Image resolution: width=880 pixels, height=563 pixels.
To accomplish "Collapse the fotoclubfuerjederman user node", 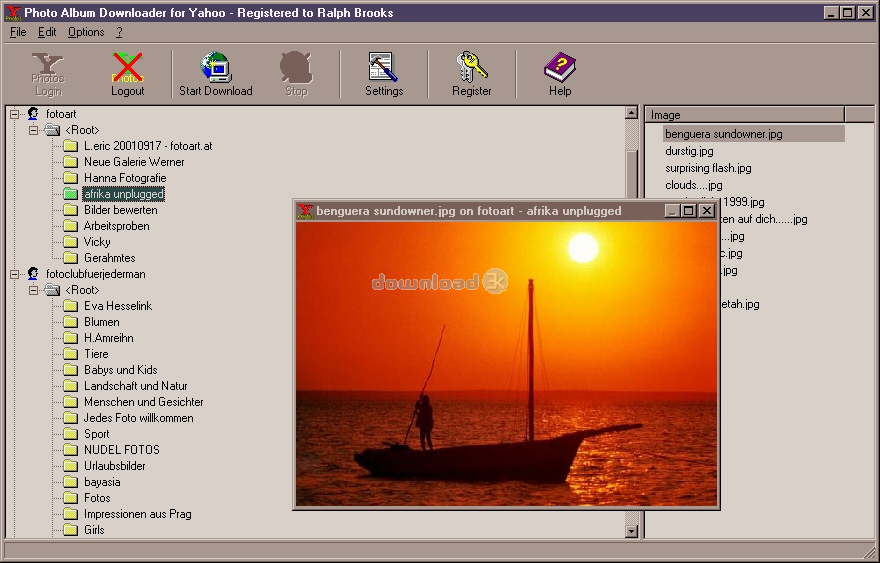I will (15, 274).
